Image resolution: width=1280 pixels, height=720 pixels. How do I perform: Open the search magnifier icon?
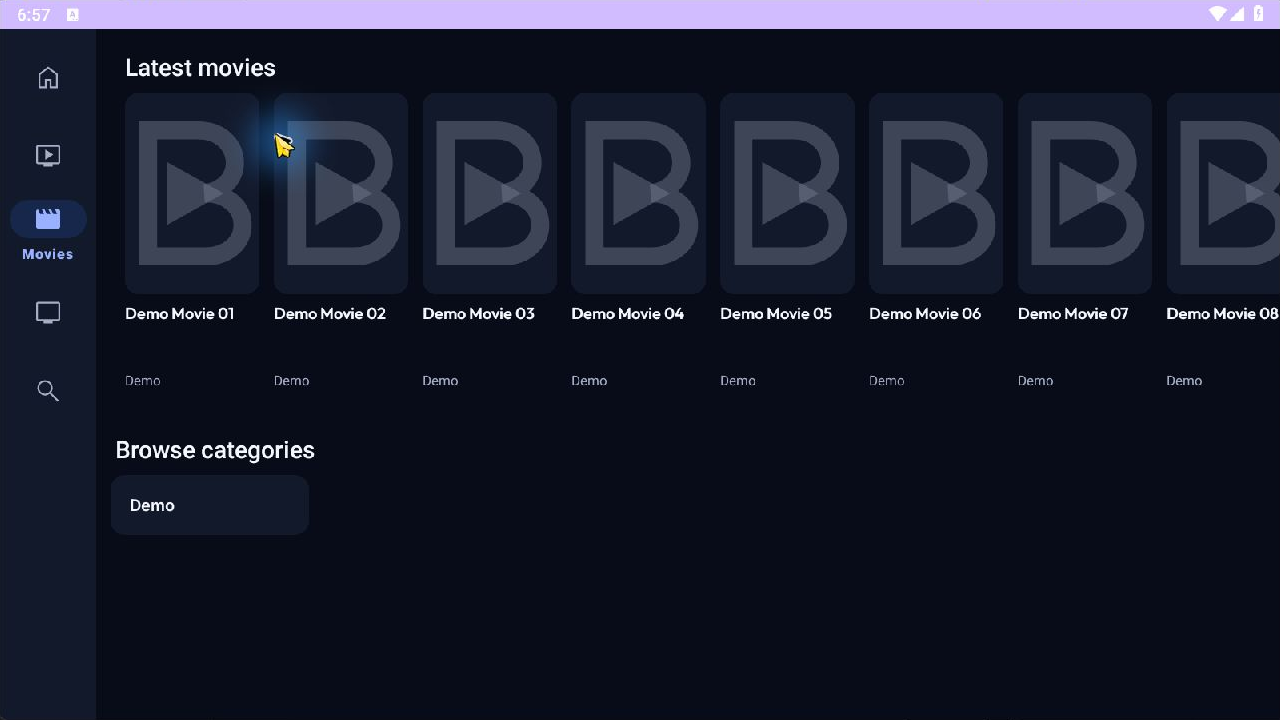click(x=48, y=390)
